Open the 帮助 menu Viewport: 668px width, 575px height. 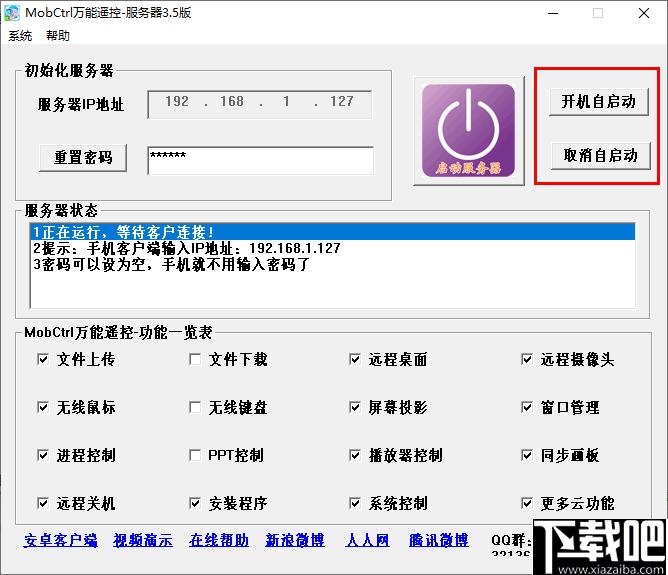click(58, 36)
